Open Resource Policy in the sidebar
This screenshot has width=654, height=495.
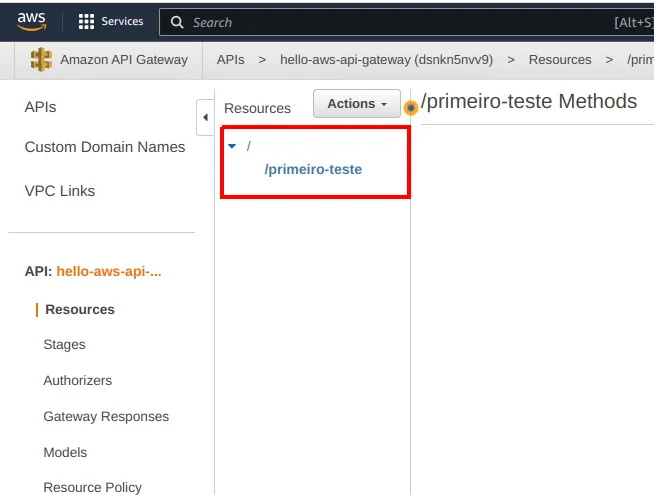pyautogui.click(x=92, y=487)
